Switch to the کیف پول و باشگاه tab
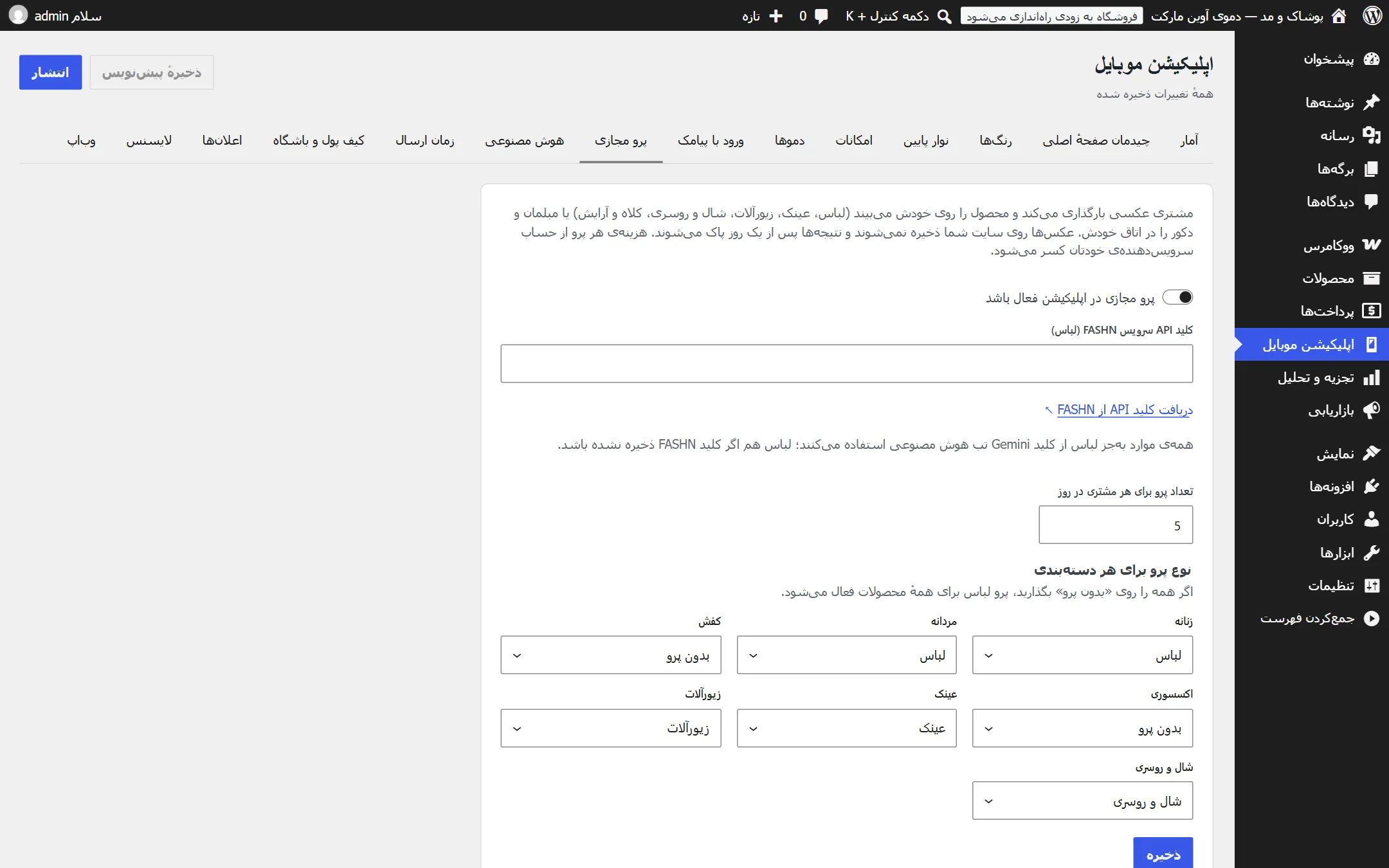Screen dimensions: 1389x868 [318, 140]
